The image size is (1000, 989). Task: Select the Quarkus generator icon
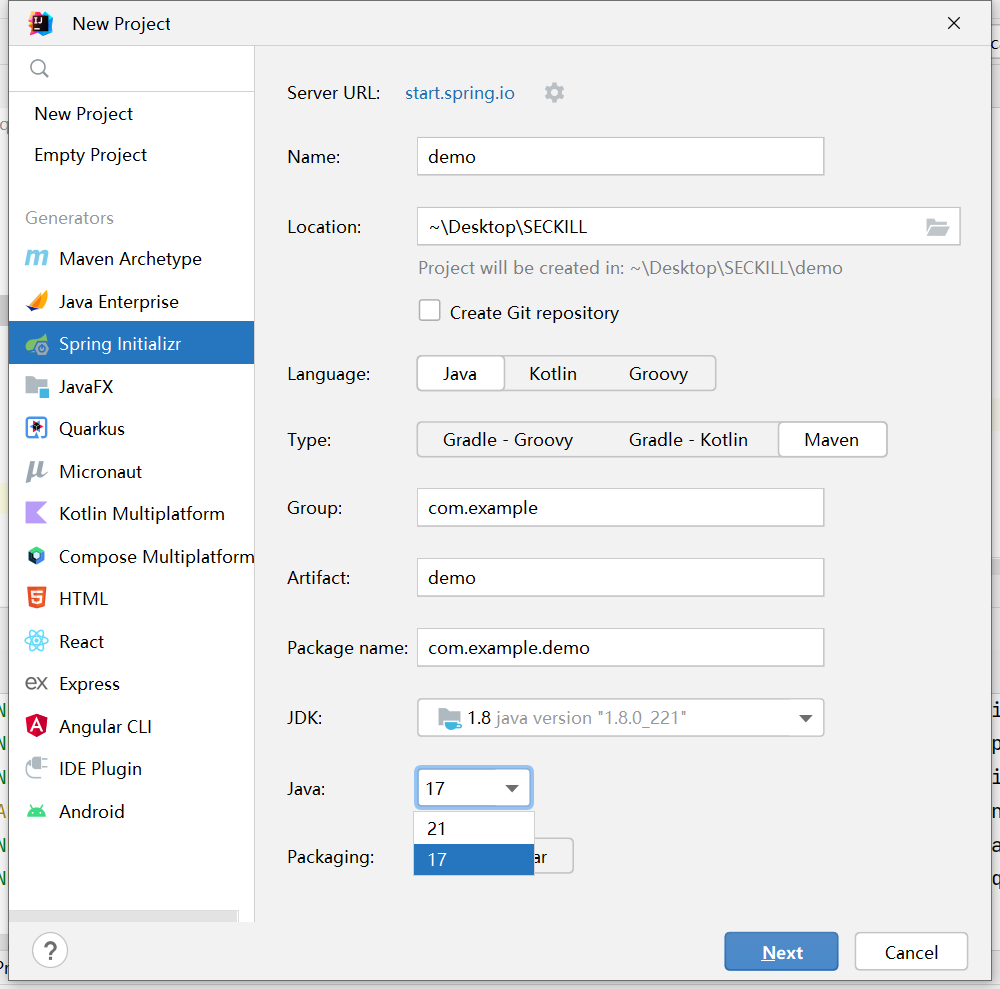(x=37, y=429)
